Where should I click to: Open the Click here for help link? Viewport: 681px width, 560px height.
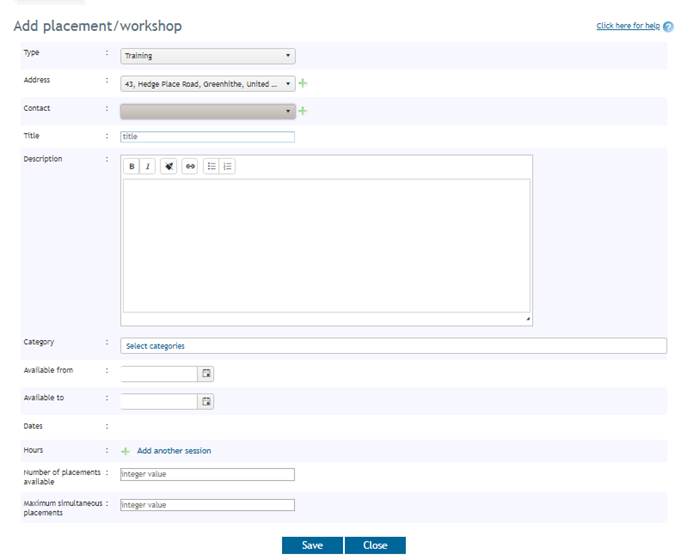[628, 26]
